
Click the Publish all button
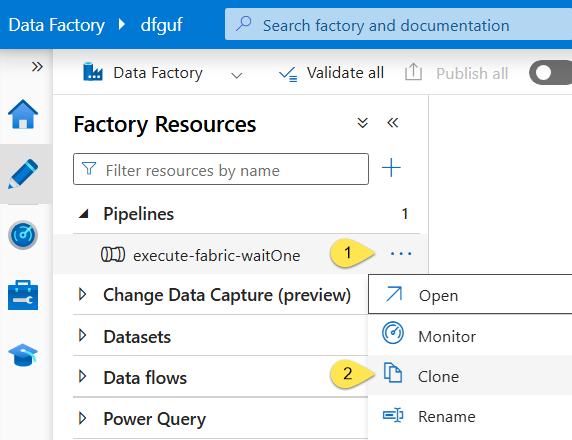pyautogui.click(x=456, y=73)
